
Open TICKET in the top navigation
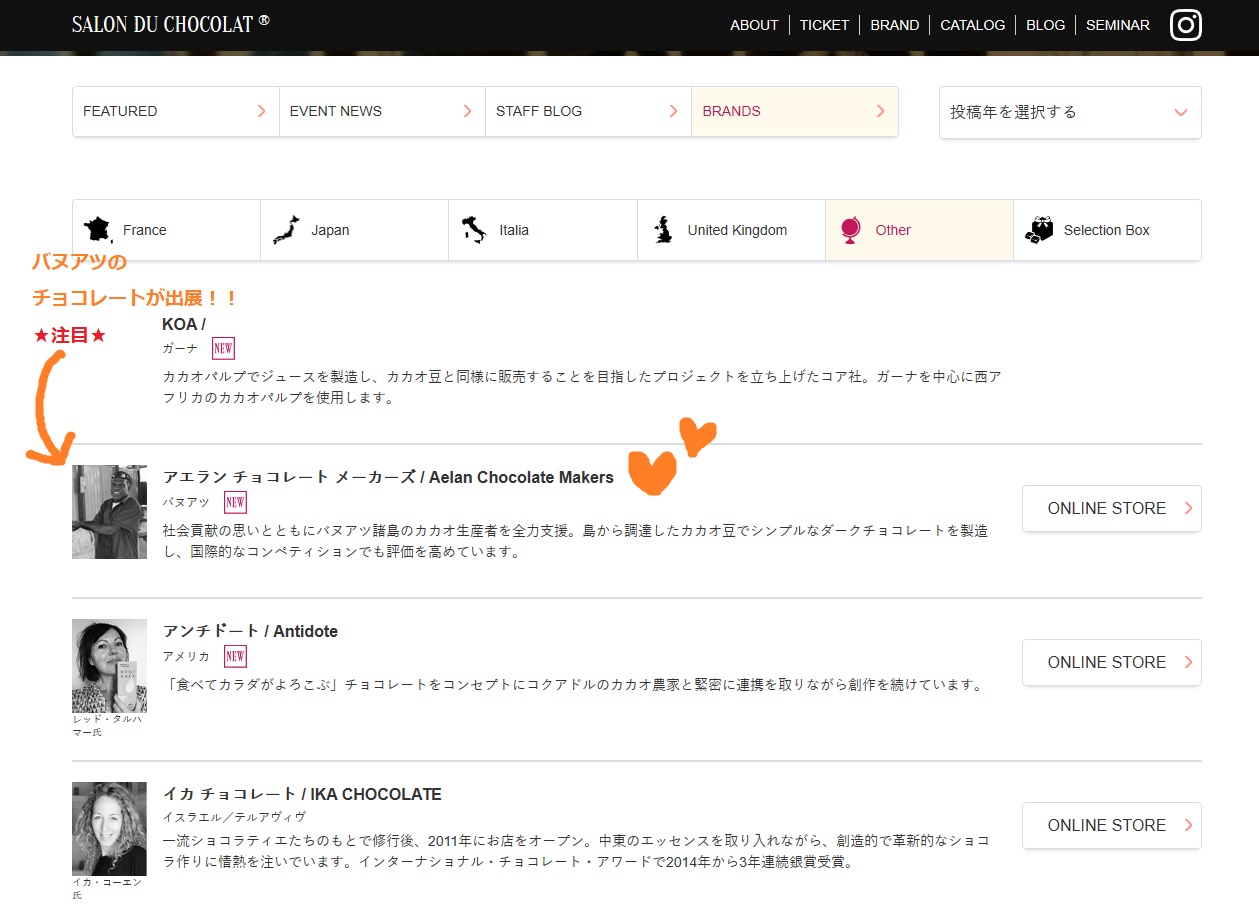[x=824, y=25]
